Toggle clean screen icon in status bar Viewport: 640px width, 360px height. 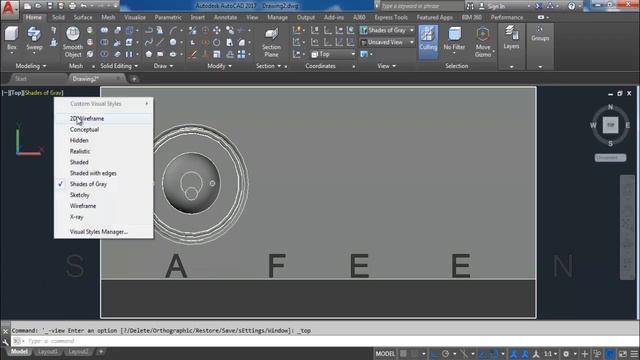click(x=622, y=353)
